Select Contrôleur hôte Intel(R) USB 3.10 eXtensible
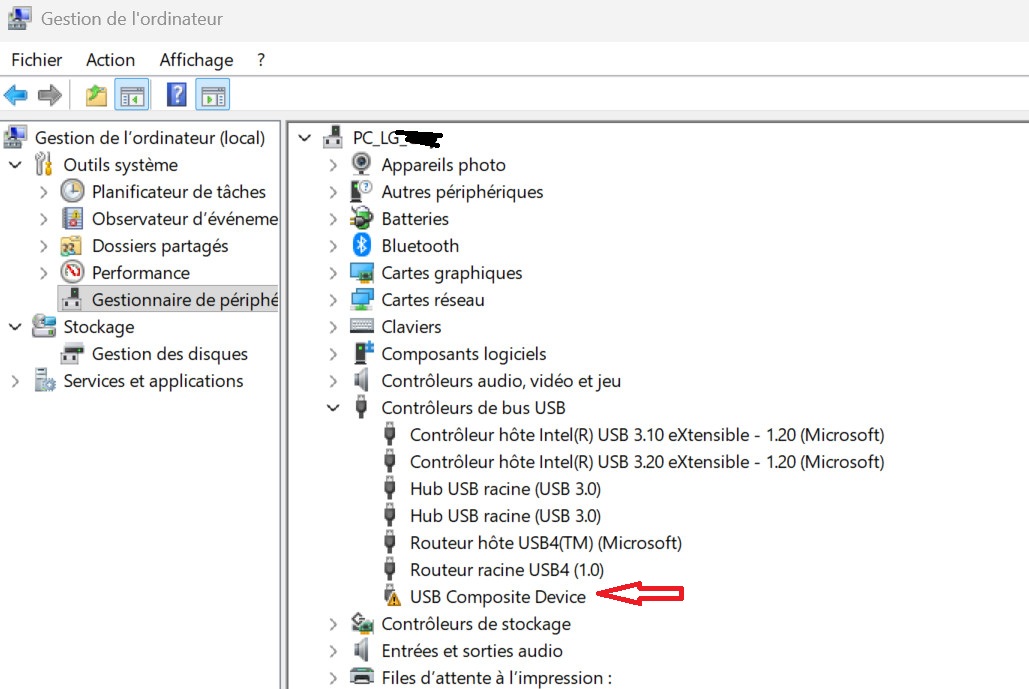The height and width of the screenshot is (689, 1029). point(646,435)
